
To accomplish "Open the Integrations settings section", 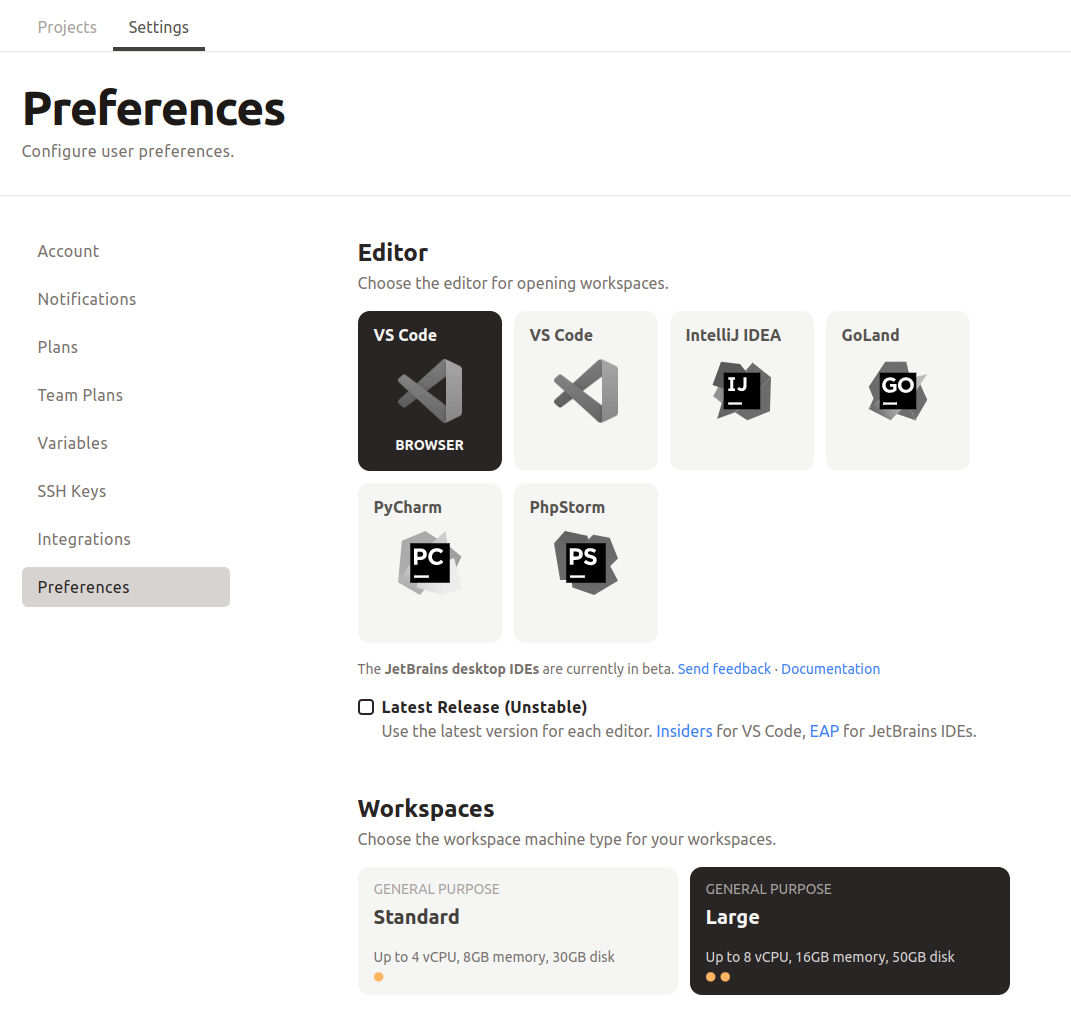I will (x=84, y=539).
